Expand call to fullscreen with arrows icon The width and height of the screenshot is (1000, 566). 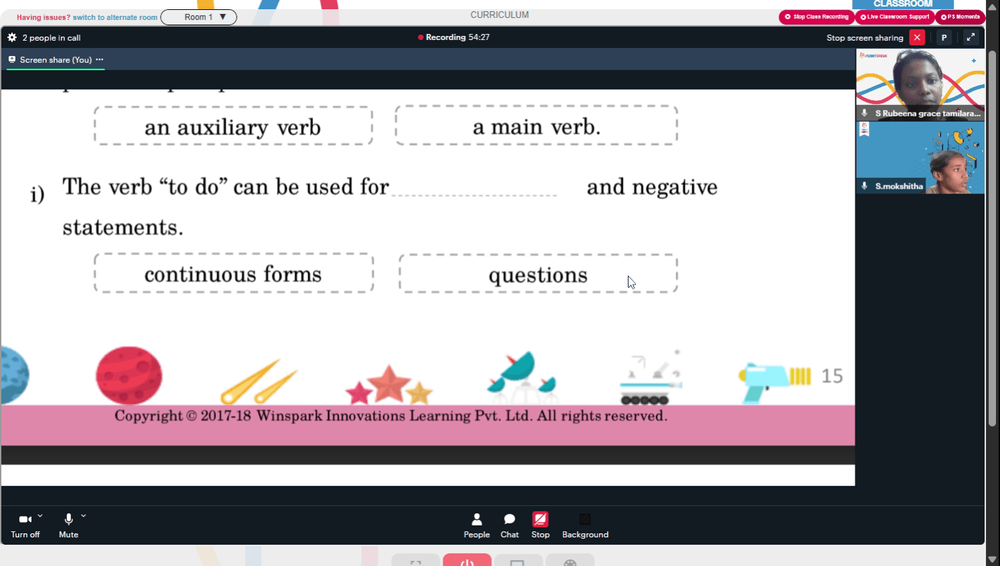pyautogui.click(x=971, y=38)
